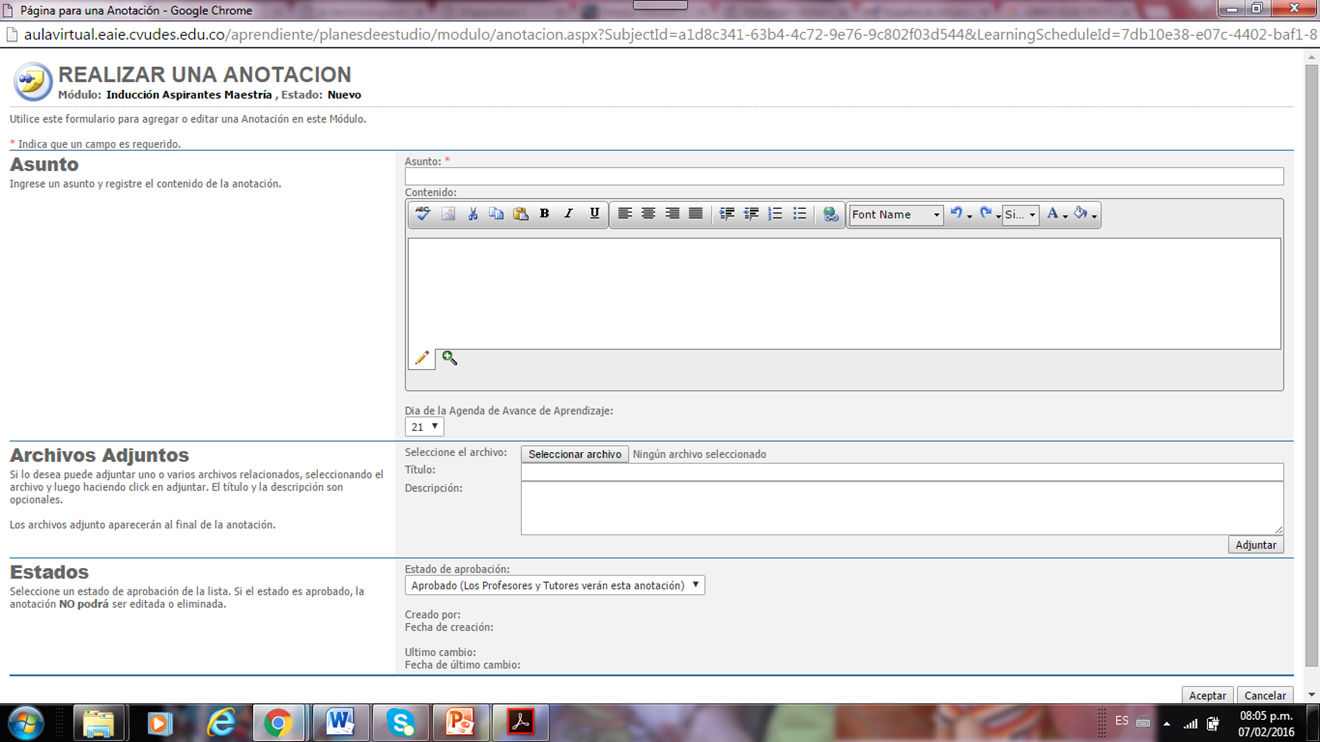Expand the agenda day dropdown showing 21
The width and height of the screenshot is (1320, 742).
[x=424, y=427]
